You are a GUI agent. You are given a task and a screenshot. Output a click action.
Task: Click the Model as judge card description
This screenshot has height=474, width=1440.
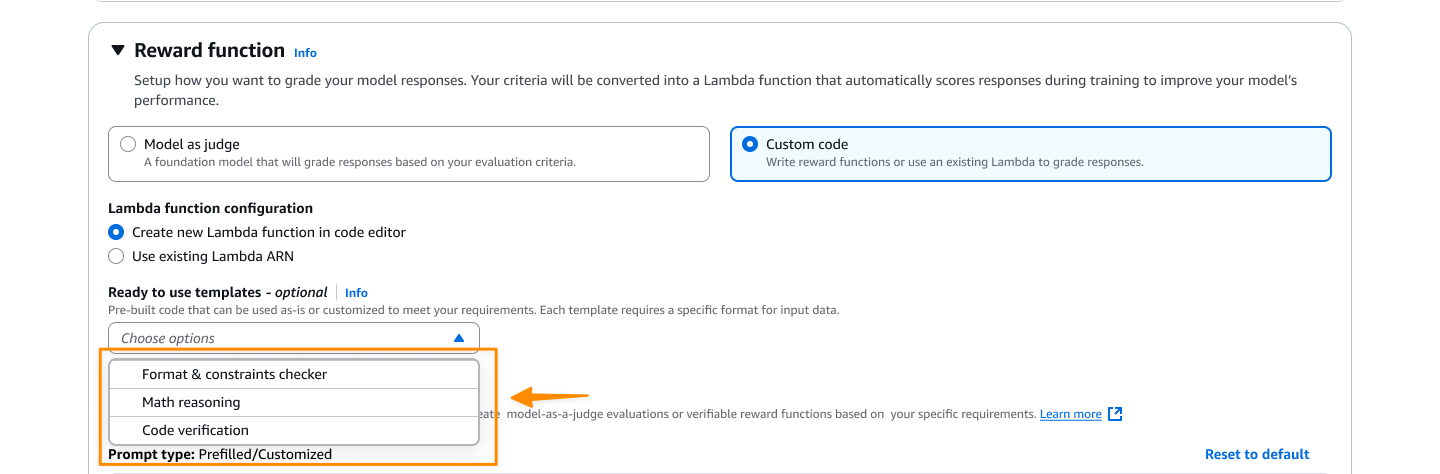[x=360, y=162]
